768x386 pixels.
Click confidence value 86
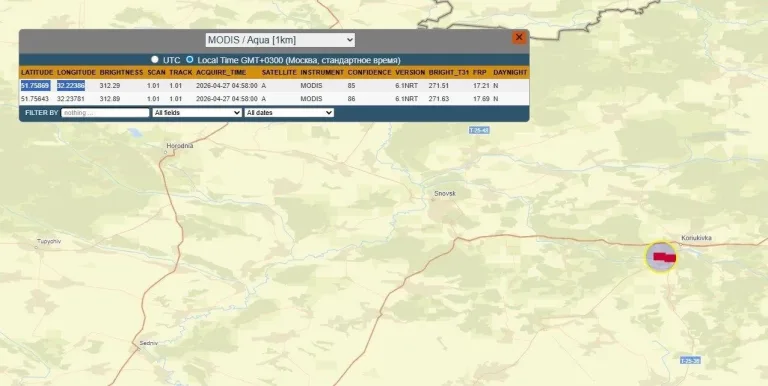click(351, 99)
